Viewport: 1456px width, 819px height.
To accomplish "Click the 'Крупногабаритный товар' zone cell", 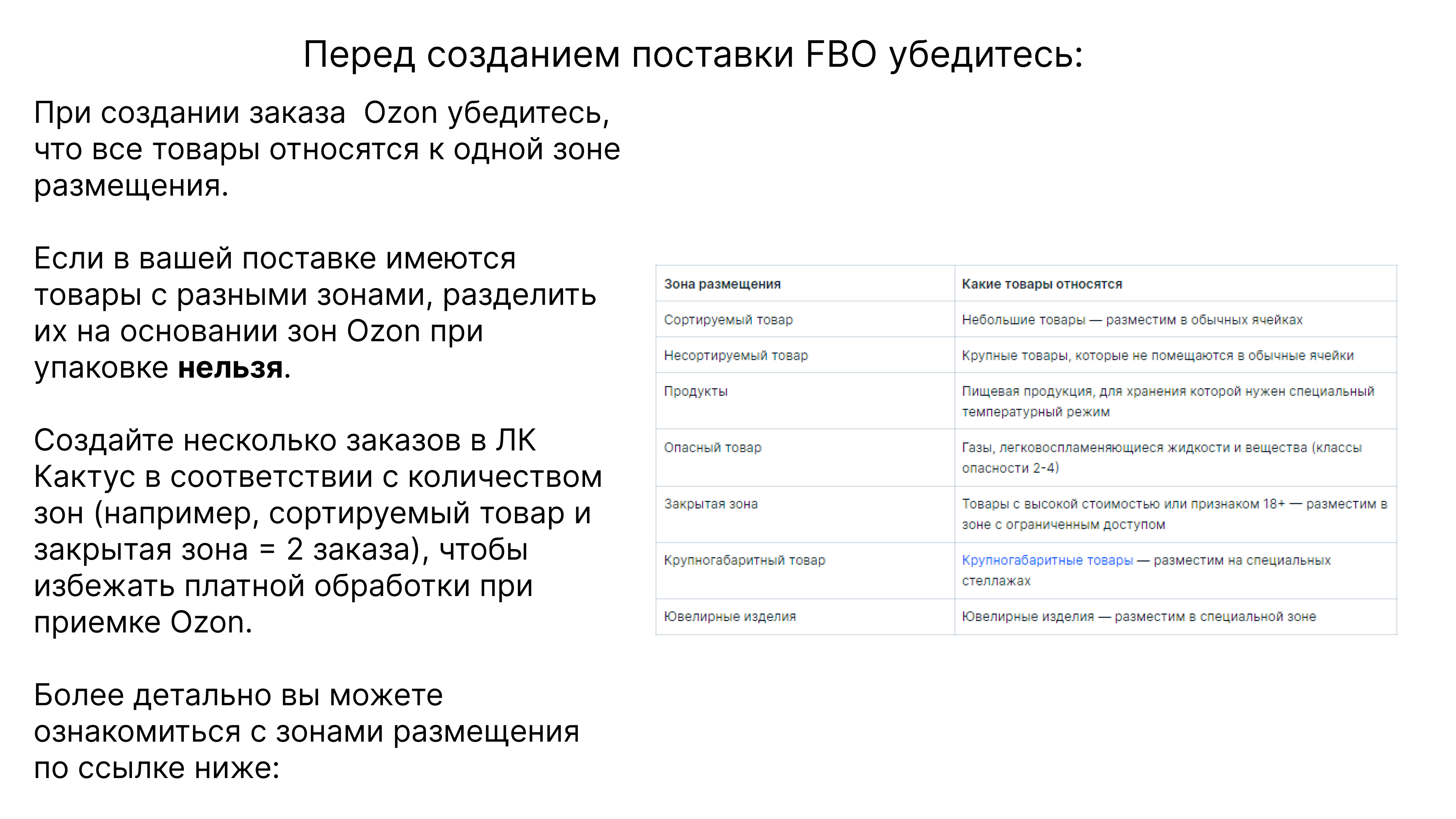I will (744, 560).
